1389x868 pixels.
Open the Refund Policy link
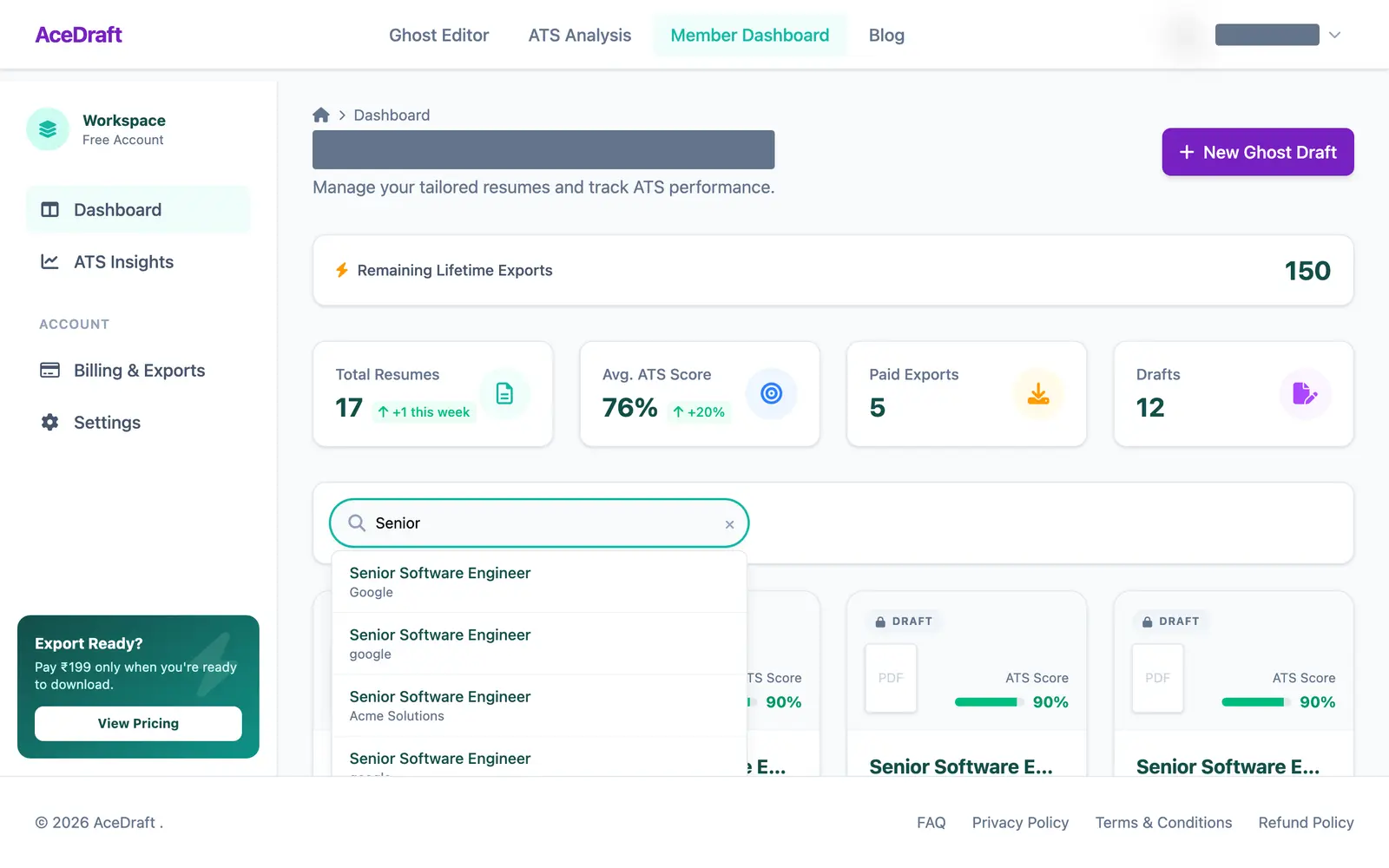point(1306,823)
